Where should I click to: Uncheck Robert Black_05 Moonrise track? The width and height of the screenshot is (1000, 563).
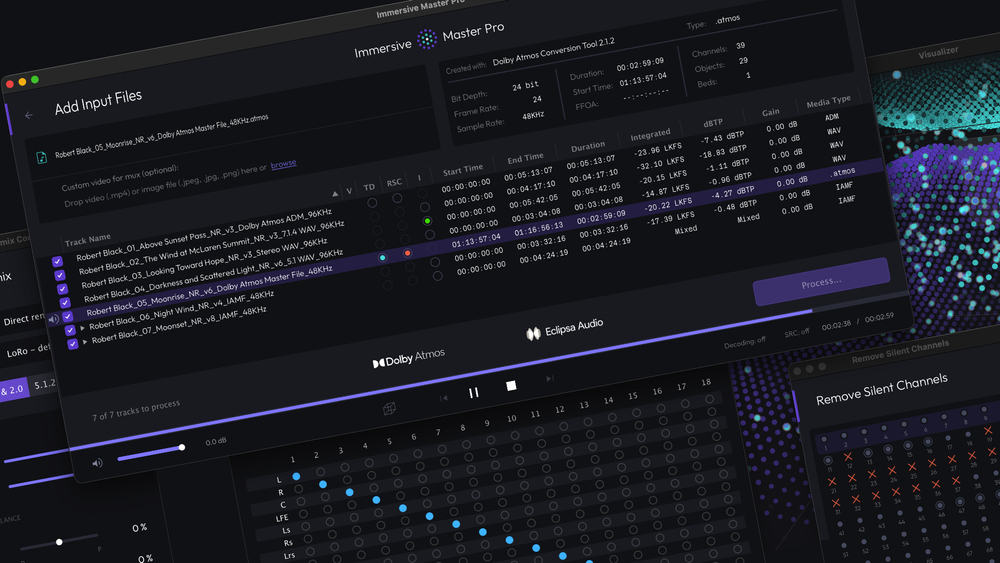click(68, 316)
